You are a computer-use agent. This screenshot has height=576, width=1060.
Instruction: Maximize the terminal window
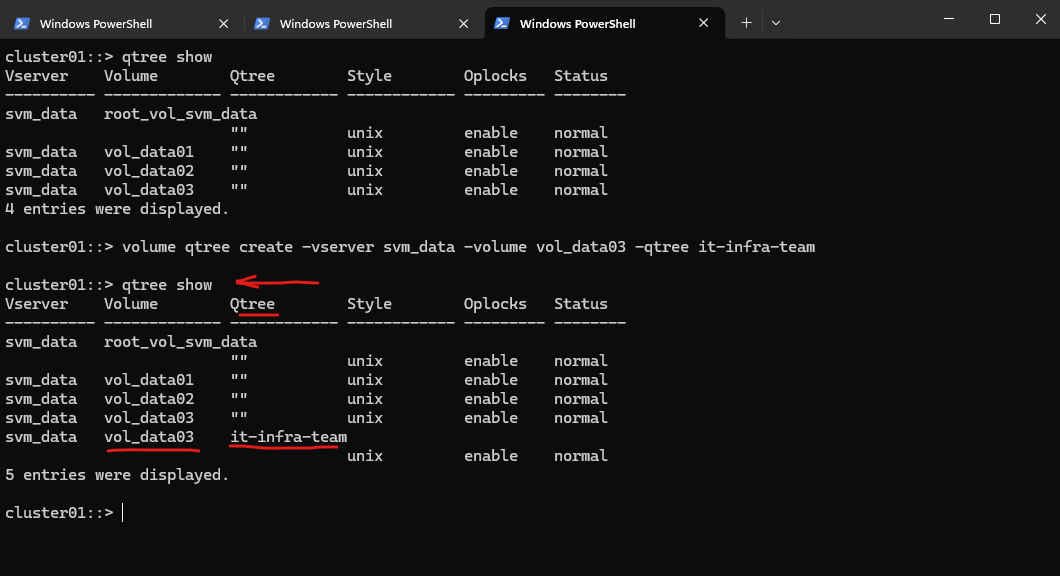click(x=994, y=19)
